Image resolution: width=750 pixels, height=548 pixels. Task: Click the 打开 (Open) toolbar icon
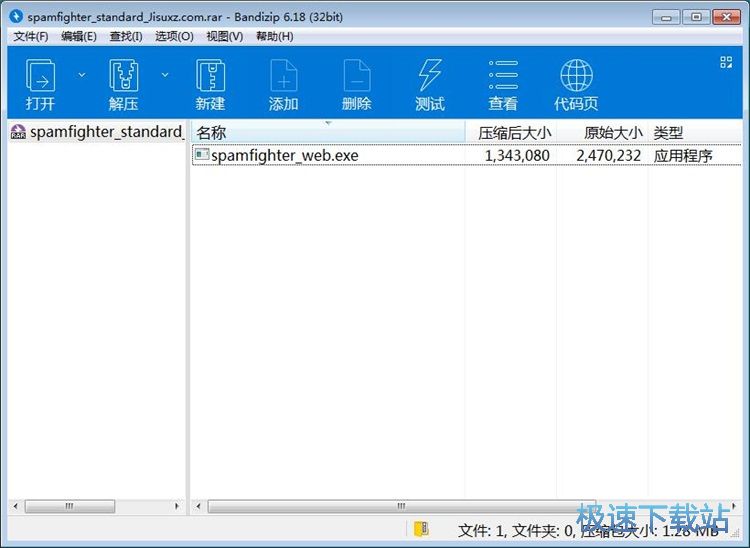pyautogui.click(x=40, y=84)
